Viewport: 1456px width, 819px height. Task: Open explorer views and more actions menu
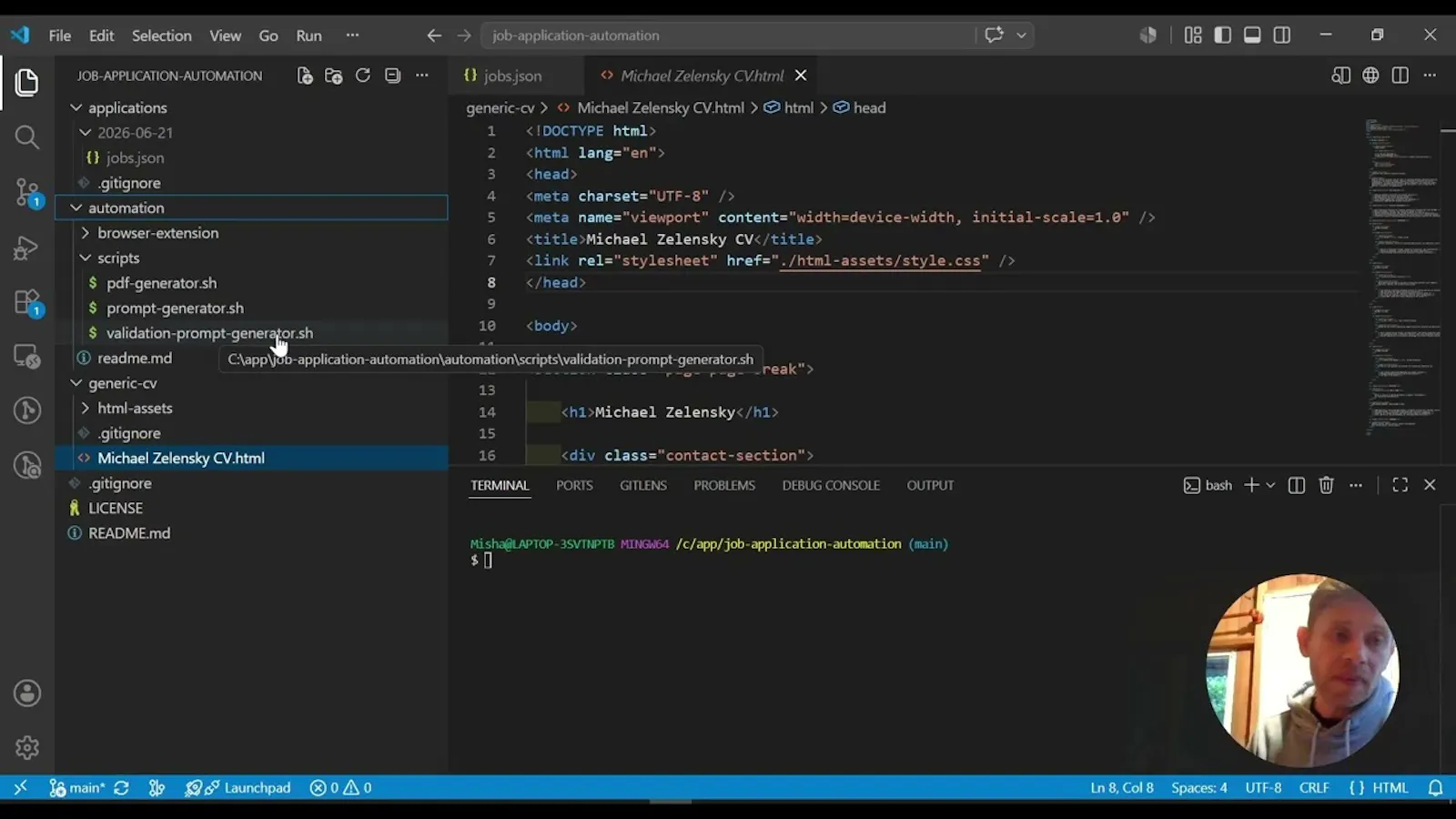tap(422, 76)
